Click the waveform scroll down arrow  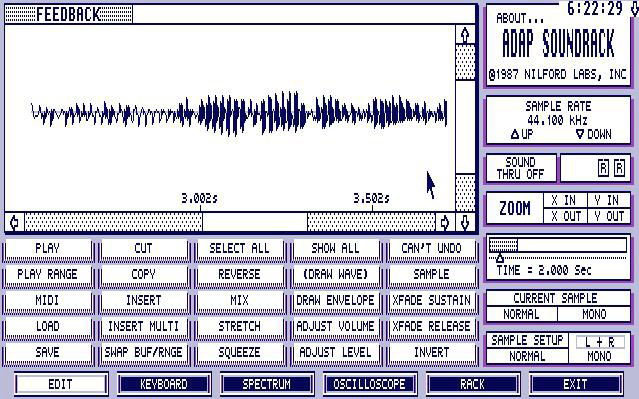coord(465,223)
